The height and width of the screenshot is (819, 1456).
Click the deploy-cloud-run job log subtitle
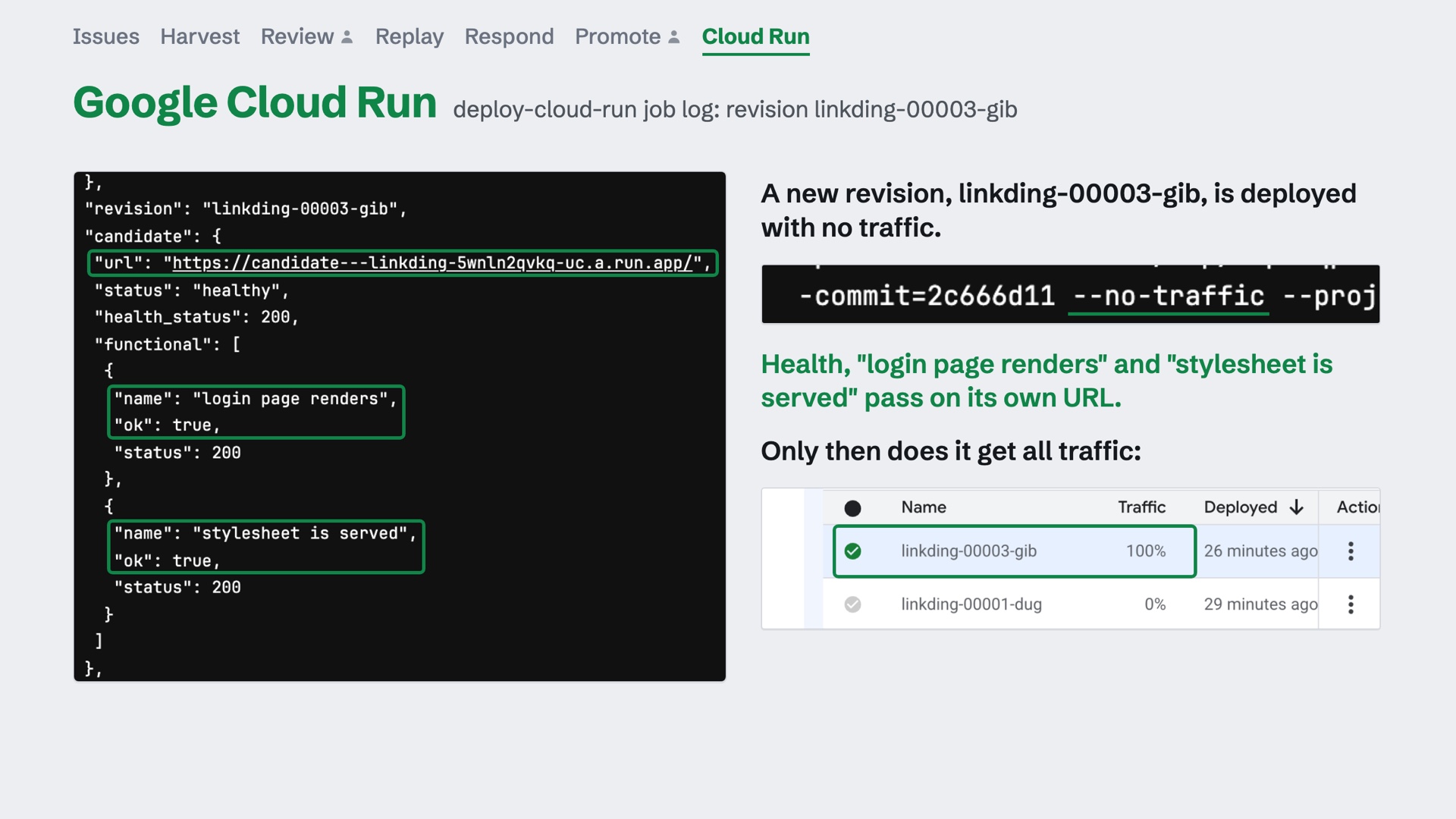point(735,110)
